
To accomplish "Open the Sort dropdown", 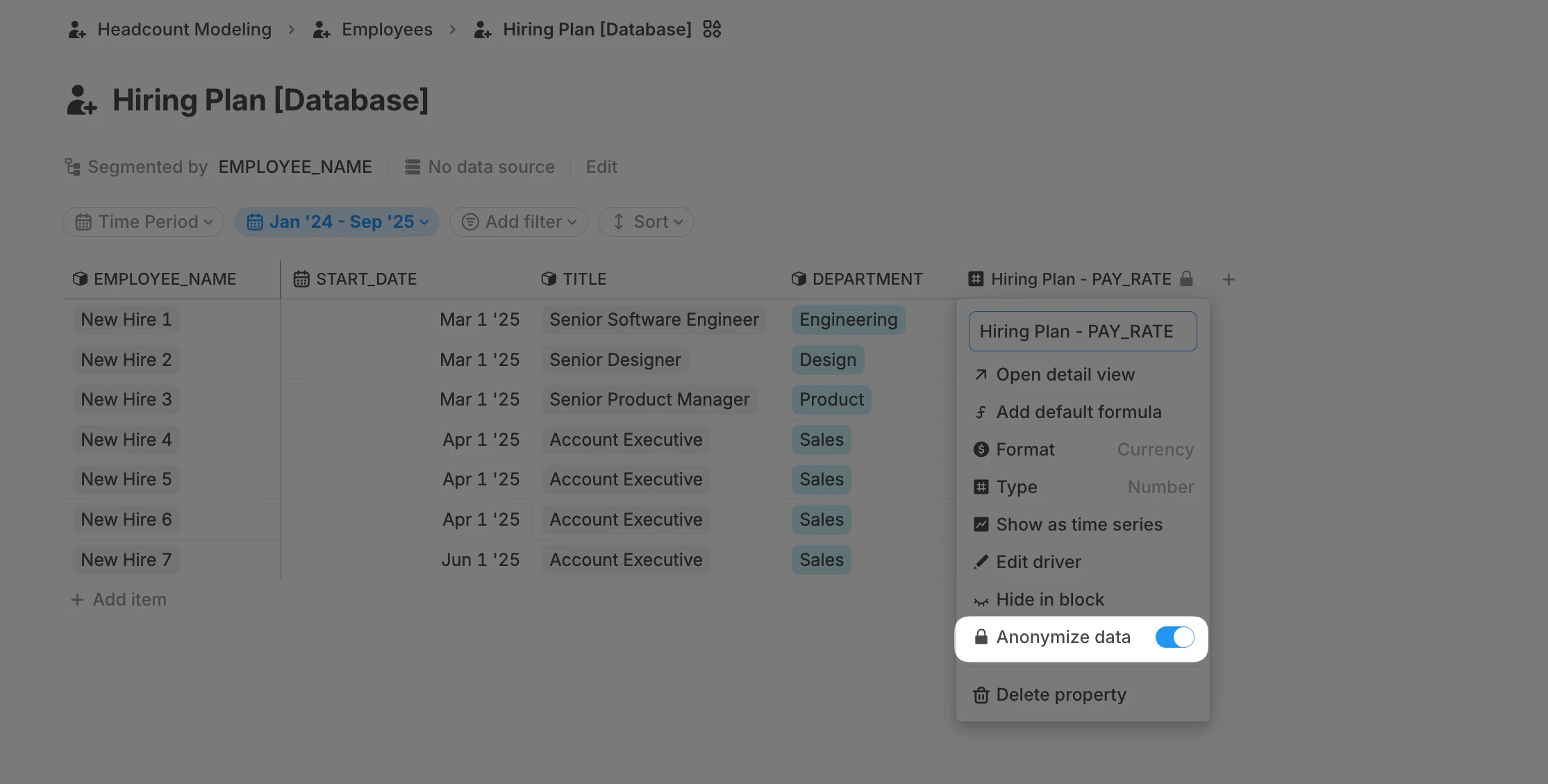I will tap(645, 222).
